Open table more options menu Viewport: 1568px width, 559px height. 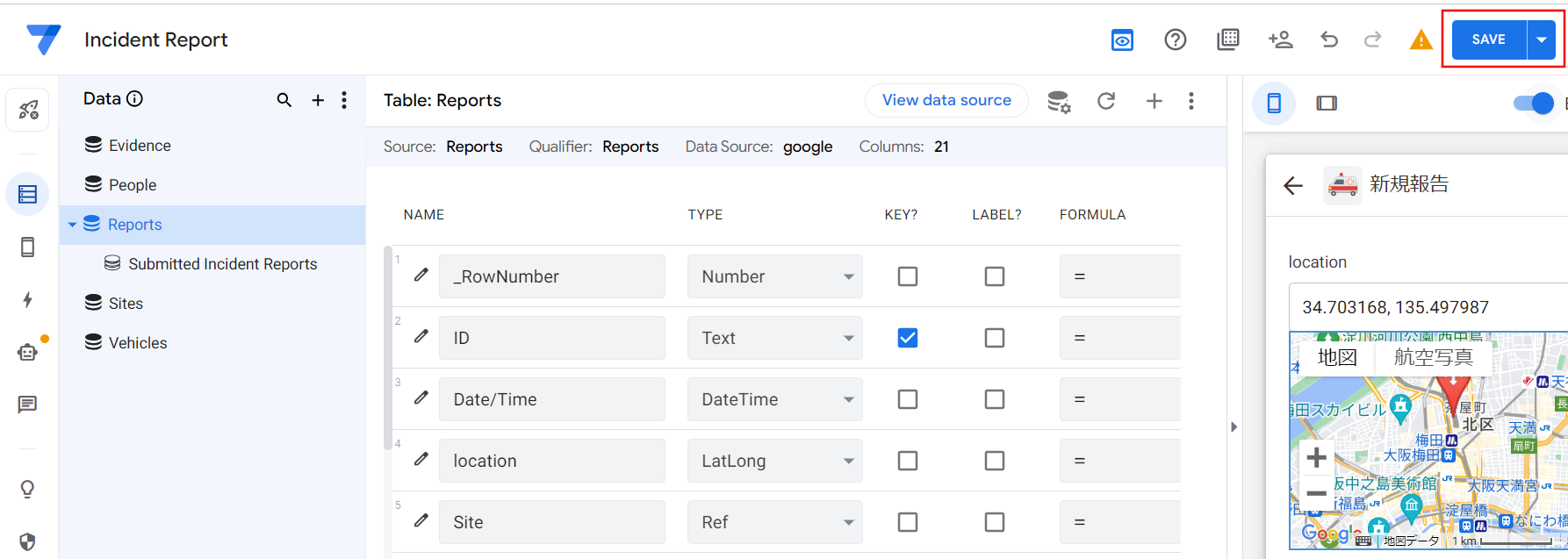coord(1191,101)
